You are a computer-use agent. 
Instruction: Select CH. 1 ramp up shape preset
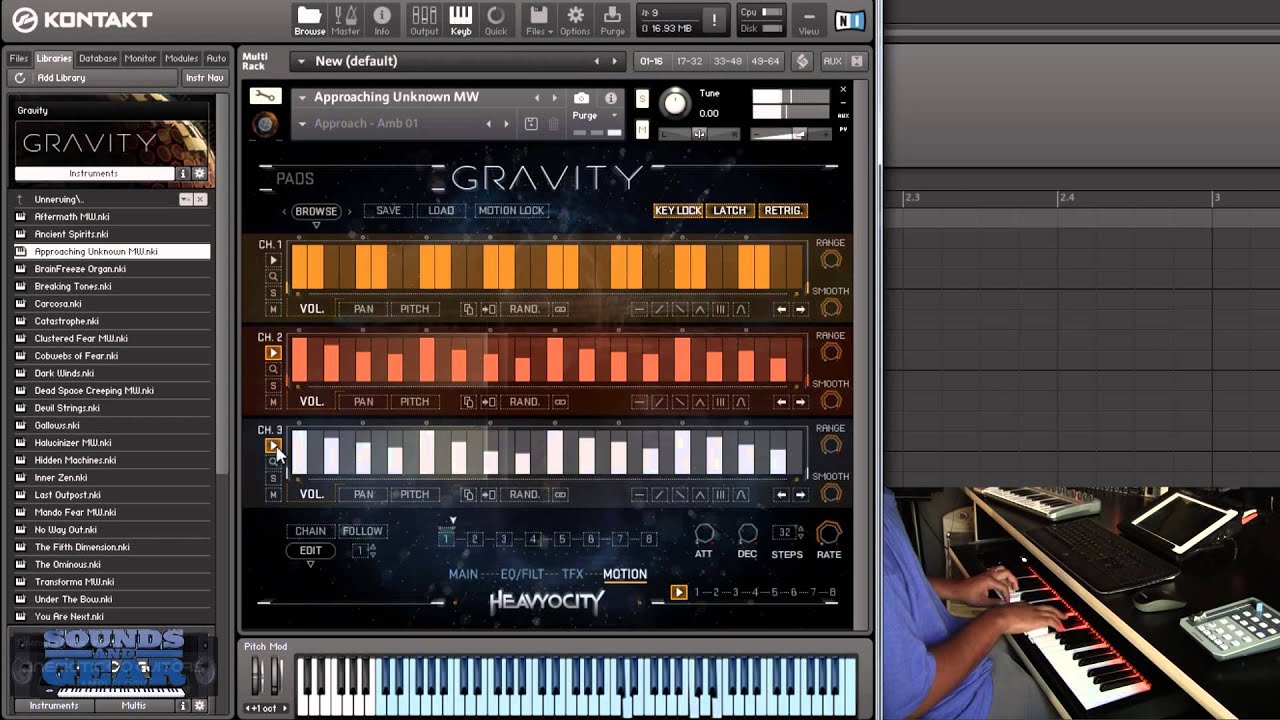coord(660,309)
